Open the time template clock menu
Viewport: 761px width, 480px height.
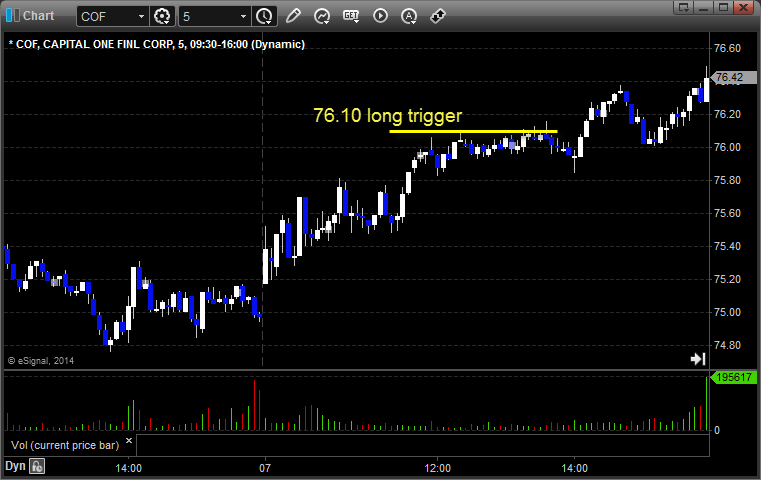[265, 16]
